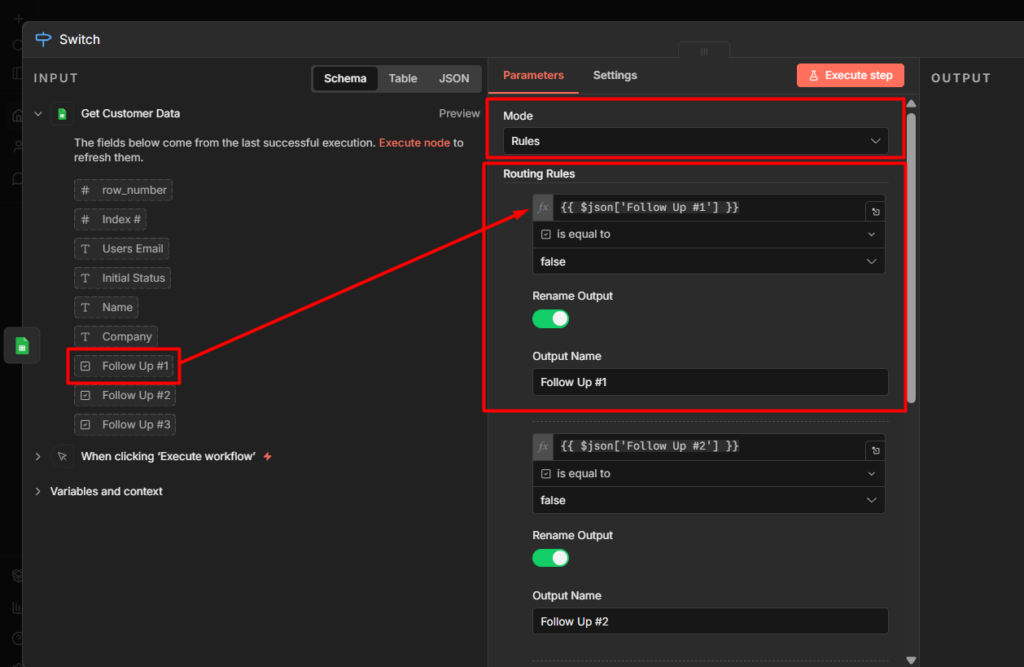Click the checkbox icon inside 'is equal to'

[x=544, y=233]
